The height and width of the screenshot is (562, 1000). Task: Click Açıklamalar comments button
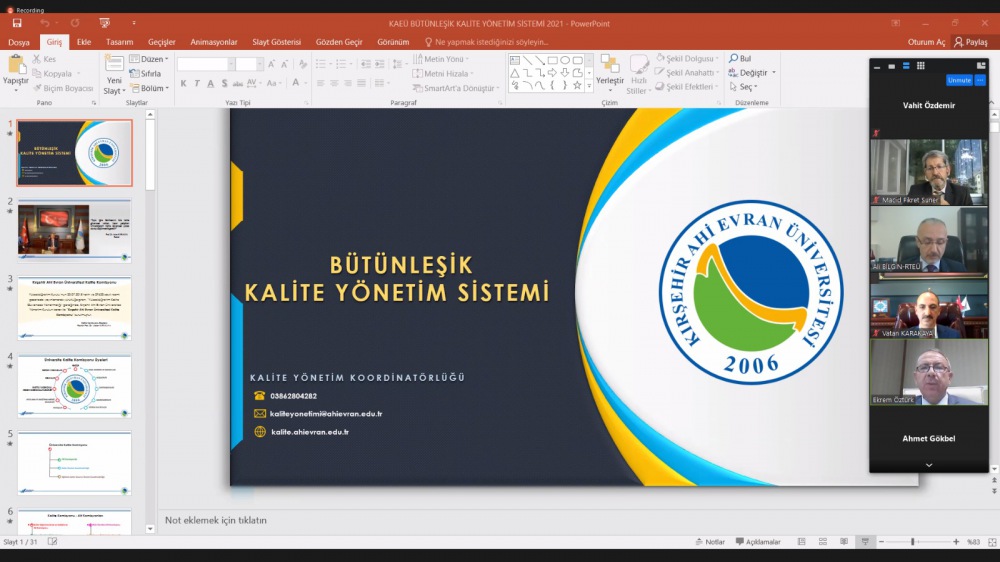coord(758,542)
